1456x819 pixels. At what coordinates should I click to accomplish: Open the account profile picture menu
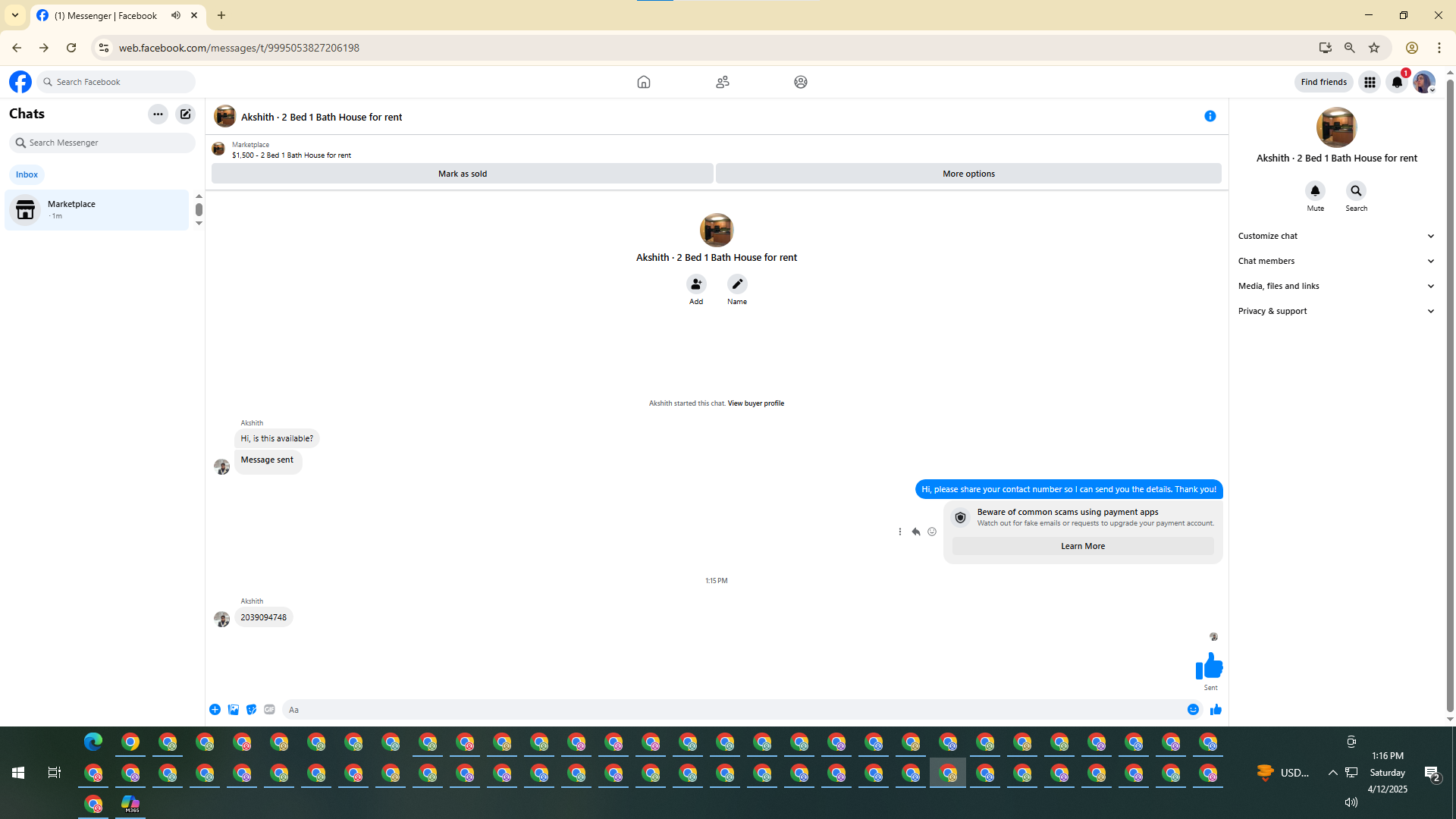pos(1424,82)
